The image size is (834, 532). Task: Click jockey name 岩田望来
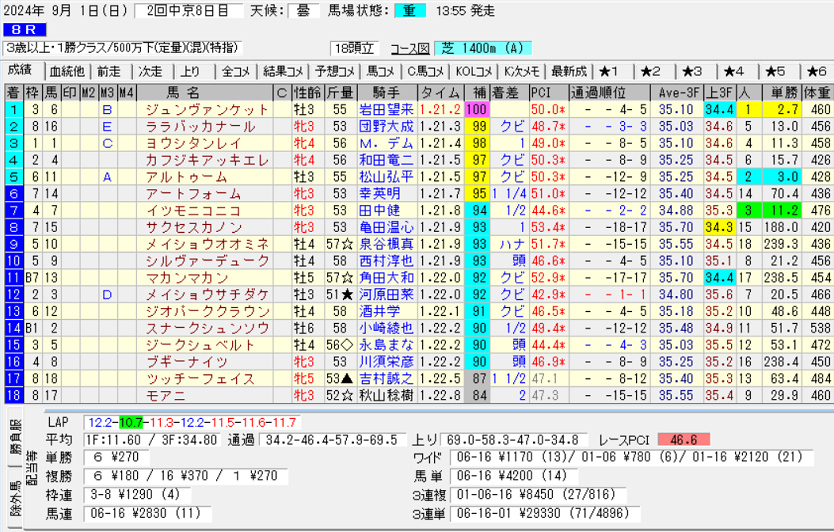click(x=386, y=109)
